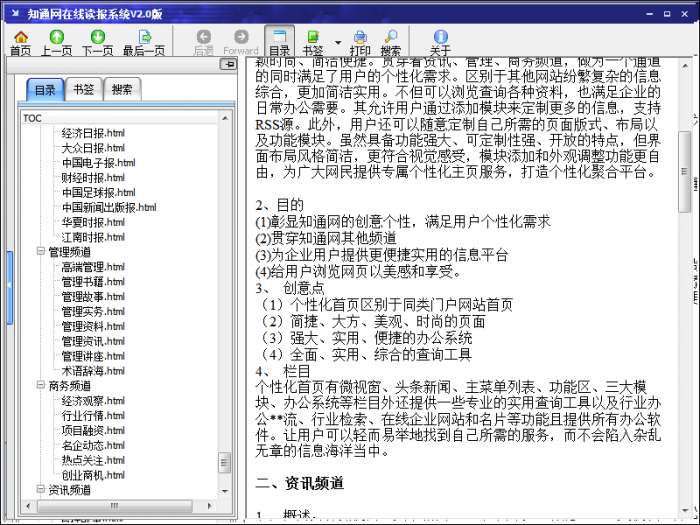Click the 下一页 next page icon
The height and width of the screenshot is (525, 700).
pyautogui.click(x=97, y=37)
